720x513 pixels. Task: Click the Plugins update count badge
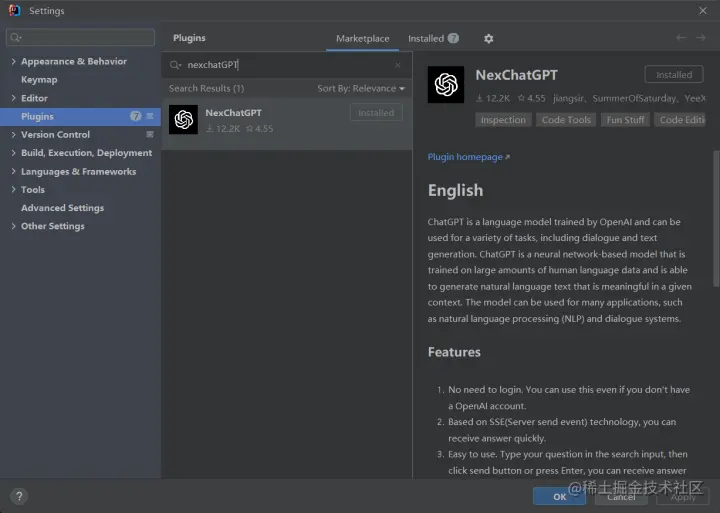(135, 116)
